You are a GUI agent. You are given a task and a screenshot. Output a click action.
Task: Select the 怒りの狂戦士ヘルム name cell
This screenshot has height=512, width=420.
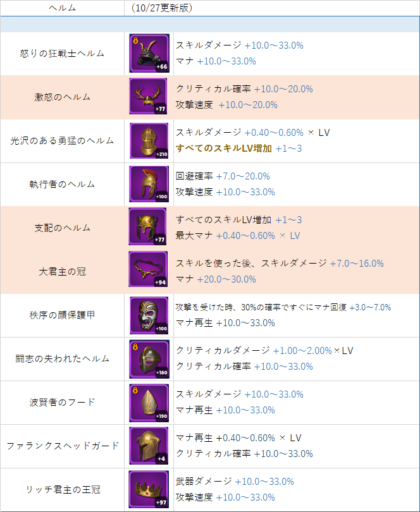coord(62,53)
